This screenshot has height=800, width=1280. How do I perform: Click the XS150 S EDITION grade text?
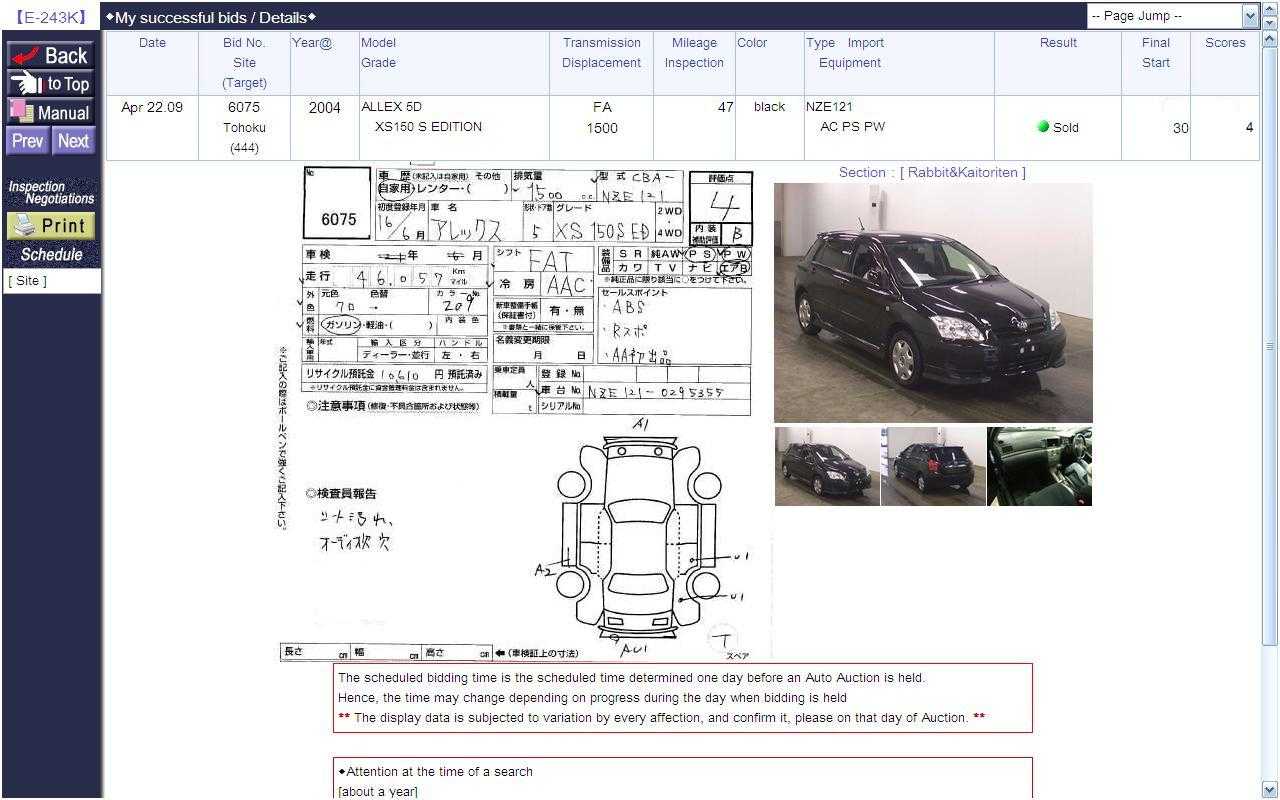click(428, 127)
